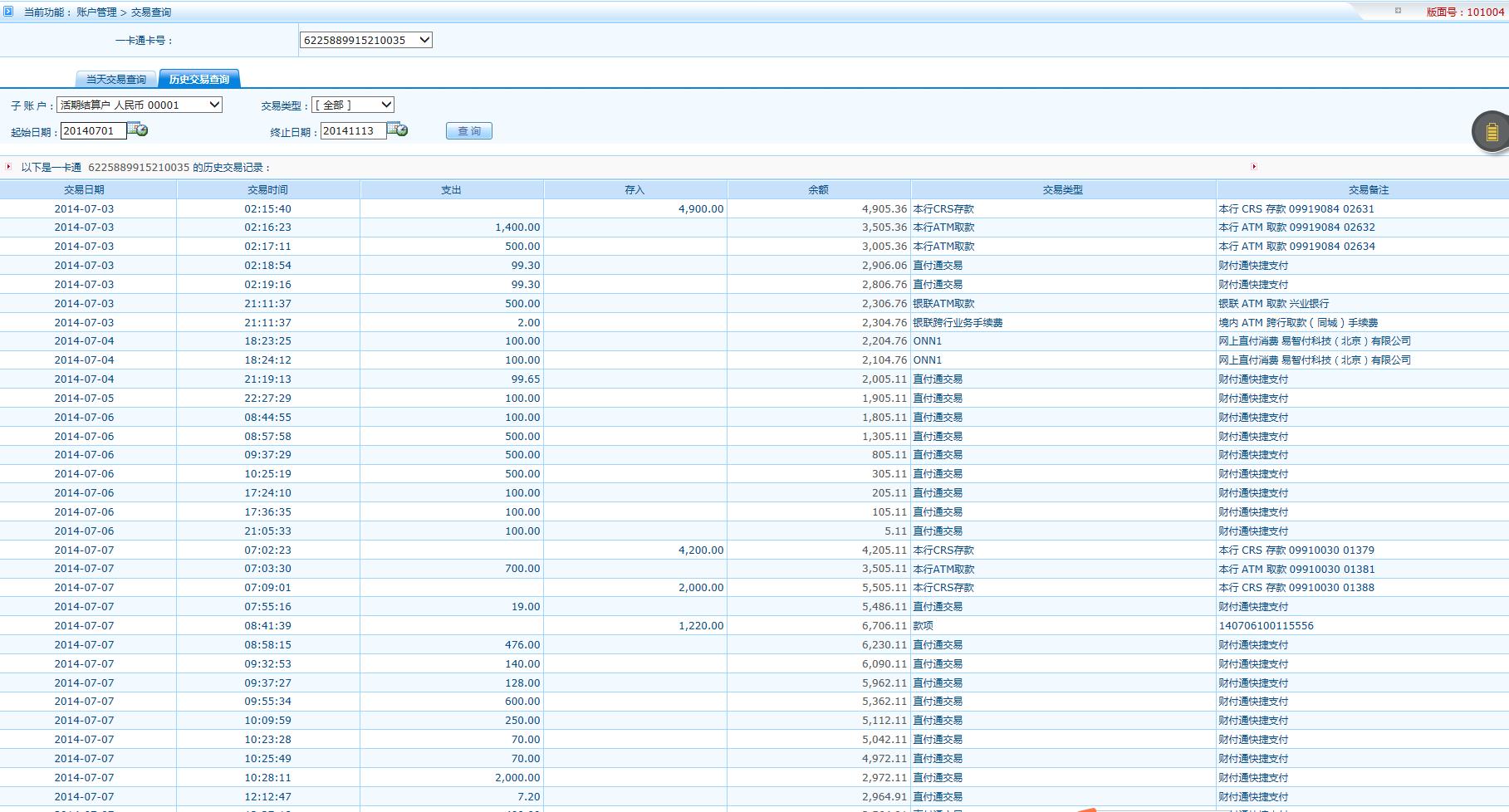This screenshot has height=812, width=1509.
Task: Click the red arrow before 以下是一卡通
Action: 8,167
